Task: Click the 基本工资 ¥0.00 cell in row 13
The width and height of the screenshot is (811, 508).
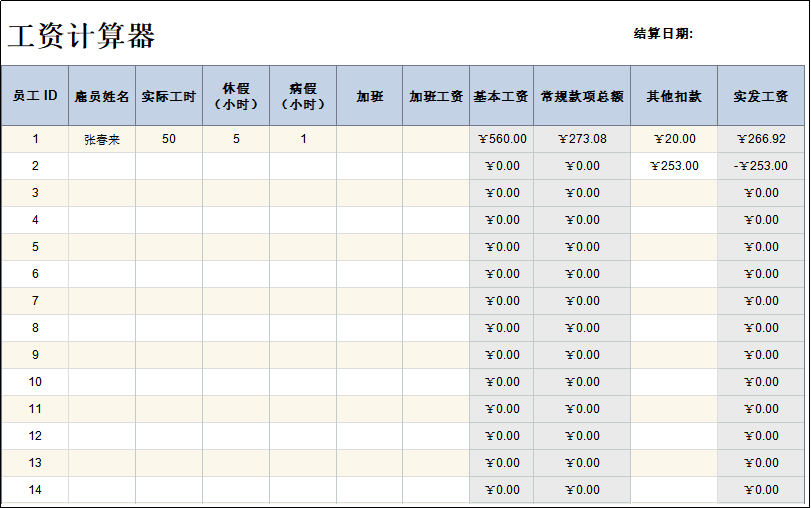Action: click(x=501, y=462)
